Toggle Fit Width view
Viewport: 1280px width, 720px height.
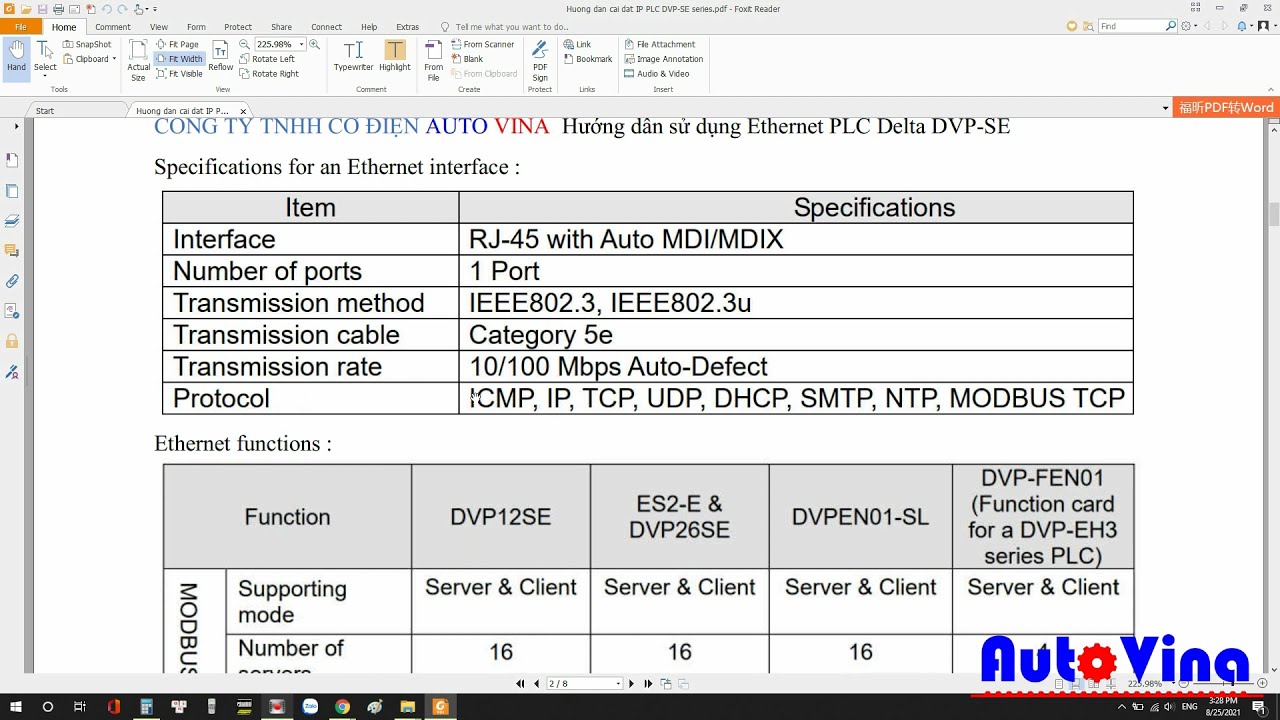point(179,59)
